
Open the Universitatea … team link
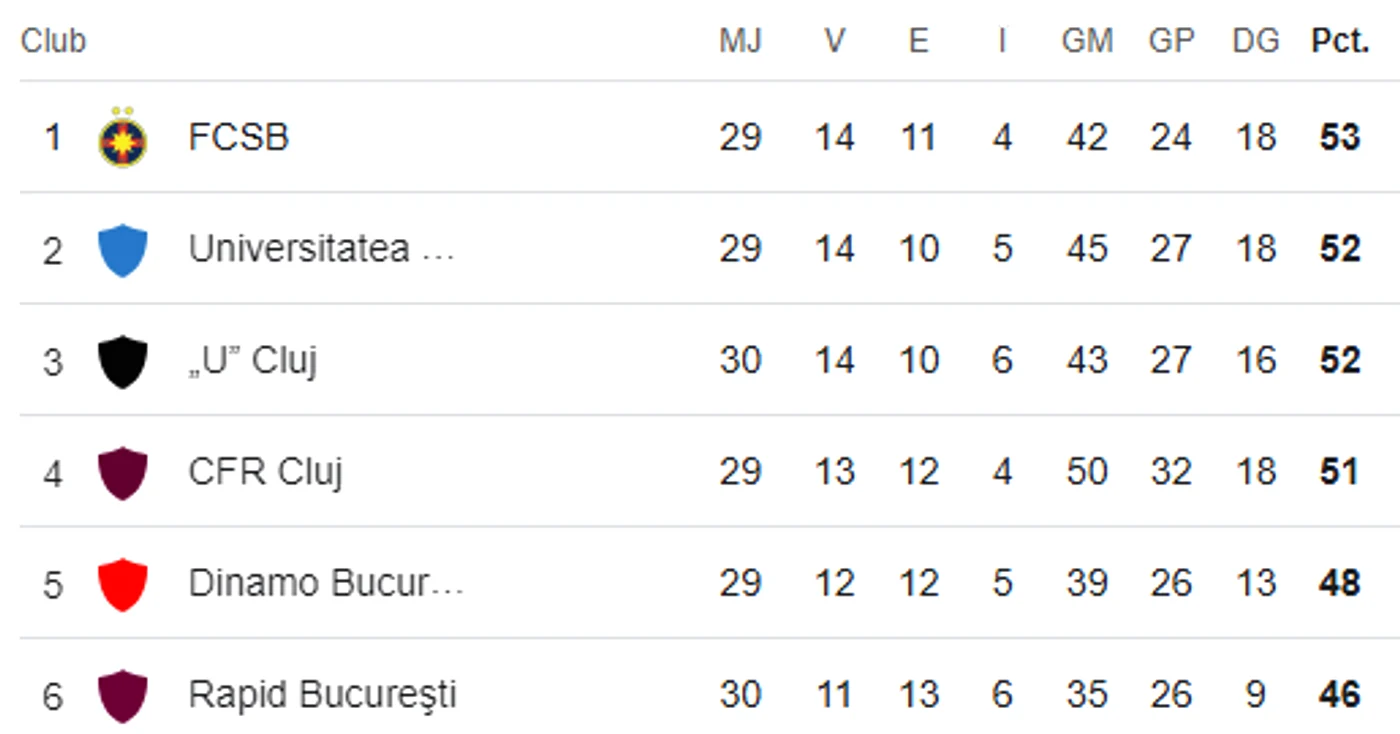(x=321, y=249)
